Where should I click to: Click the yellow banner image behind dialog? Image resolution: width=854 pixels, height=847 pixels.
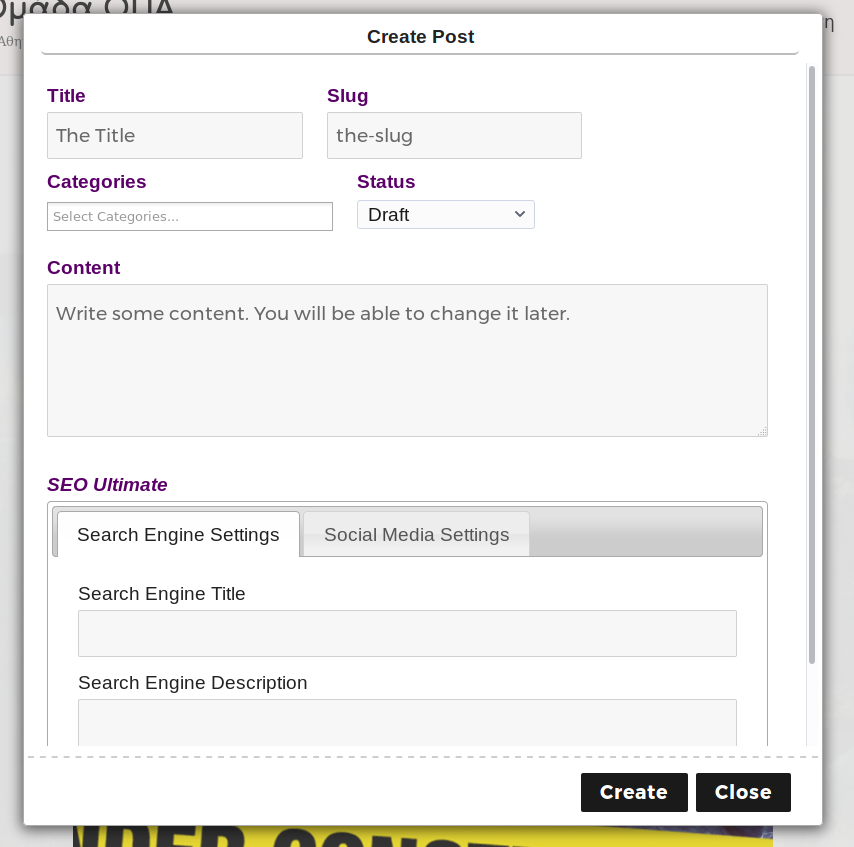420,836
